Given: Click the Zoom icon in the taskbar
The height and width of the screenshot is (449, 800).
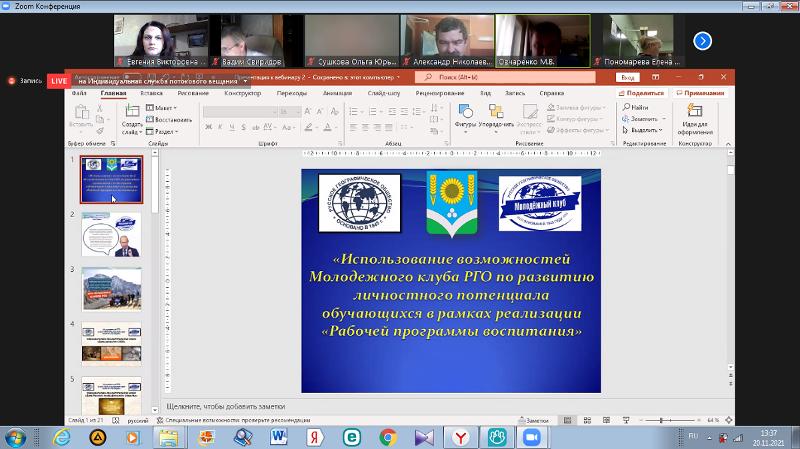Looking at the screenshot, I should coord(532,437).
